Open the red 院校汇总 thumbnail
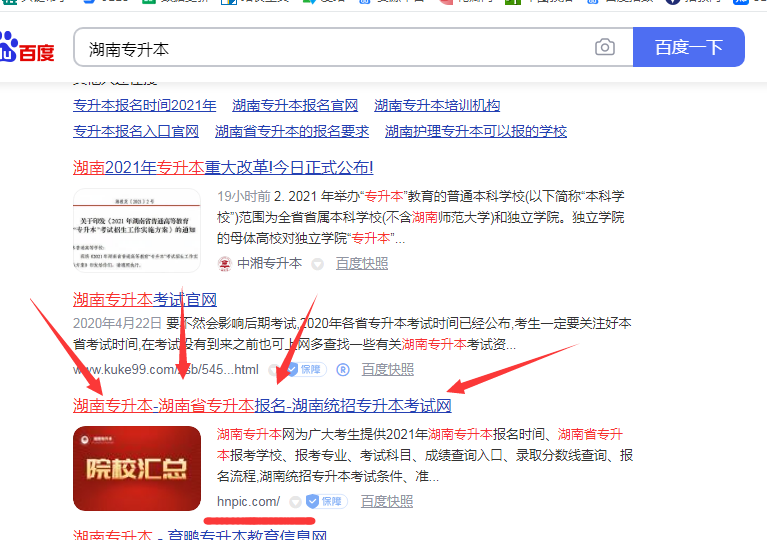The image size is (767, 540). pyautogui.click(x=137, y=468)
